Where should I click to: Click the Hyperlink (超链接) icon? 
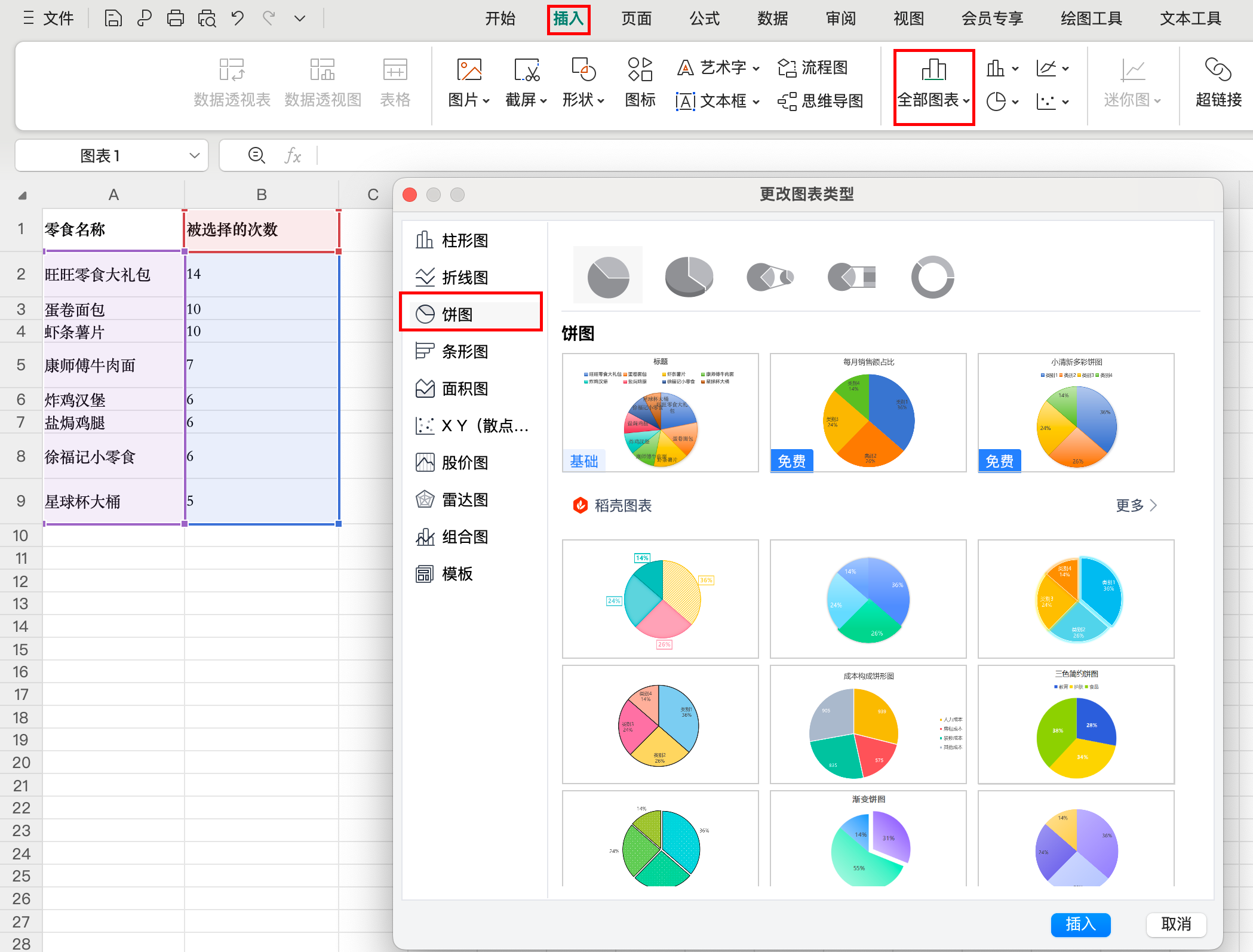[x=1218, y=84]
